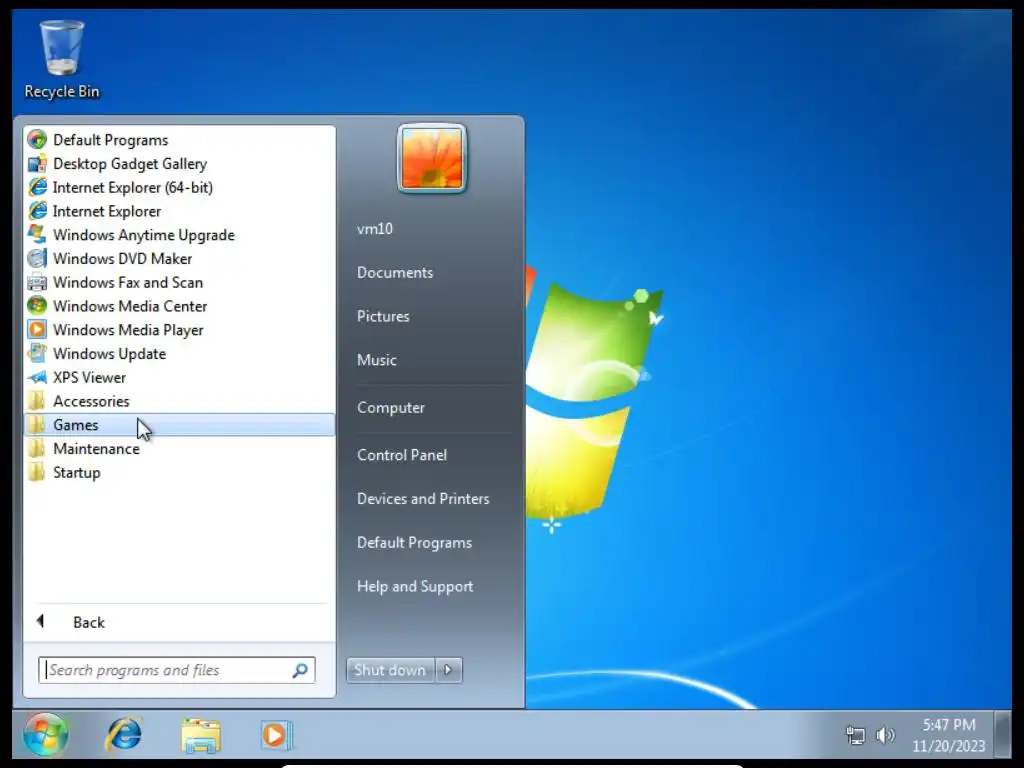Open Windows Explorer folder taskbar icon
Viewport: 1024px width, 768px height.
tap(200, 735)
